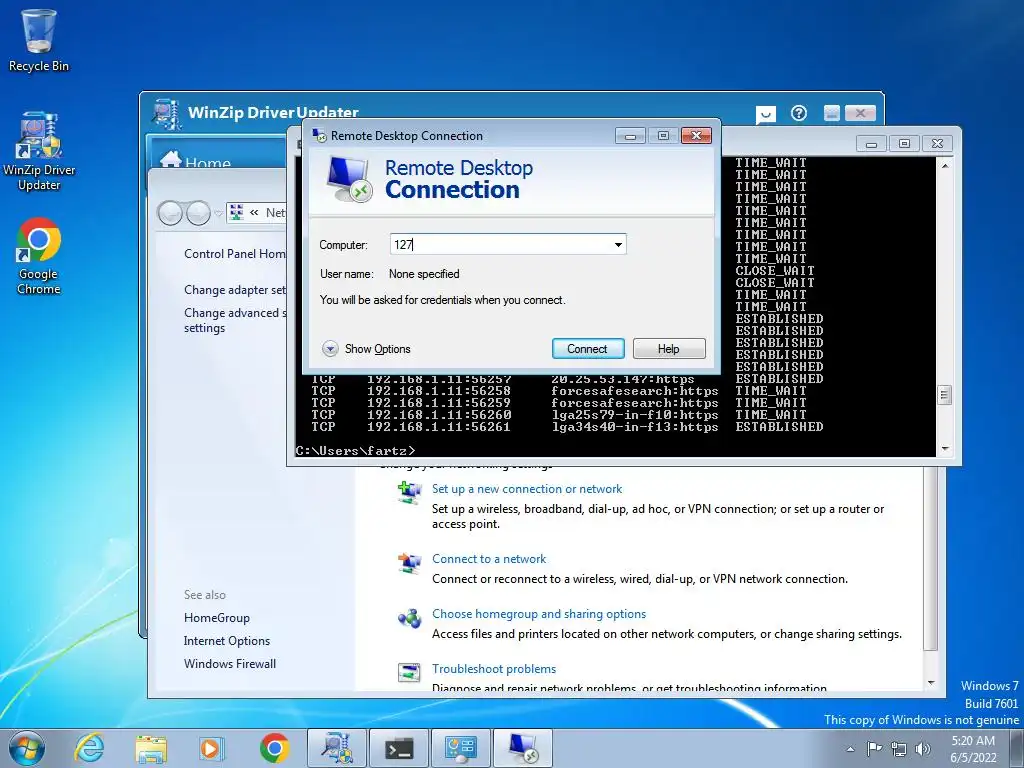Open the Windows Start menu
Screen dimensions: 1024x768
(26, 748)
